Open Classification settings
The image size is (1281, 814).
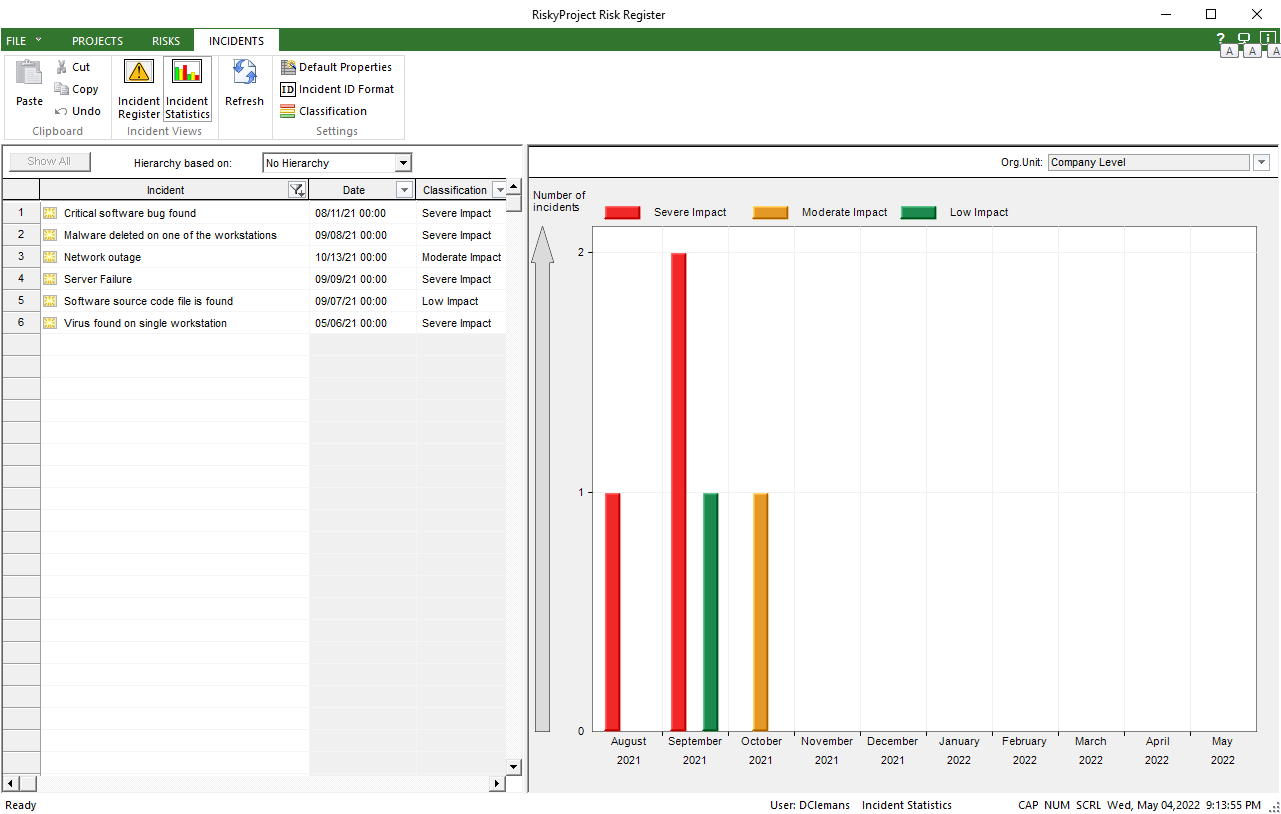point(323,111)
